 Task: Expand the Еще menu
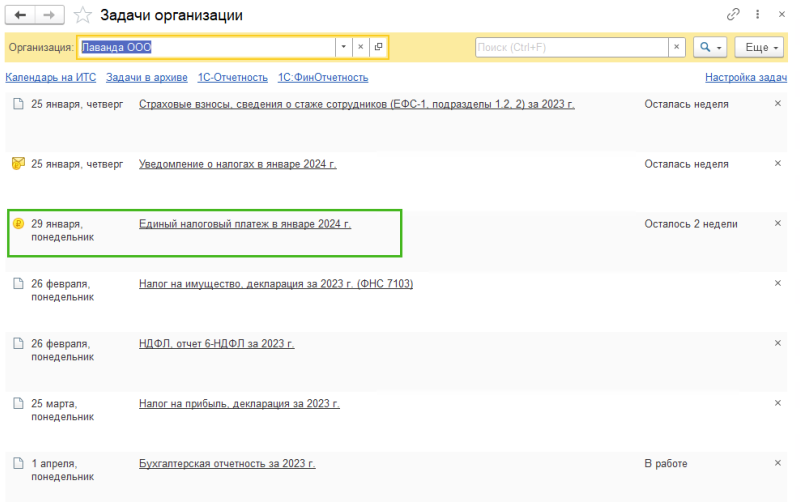coord(759,47)
